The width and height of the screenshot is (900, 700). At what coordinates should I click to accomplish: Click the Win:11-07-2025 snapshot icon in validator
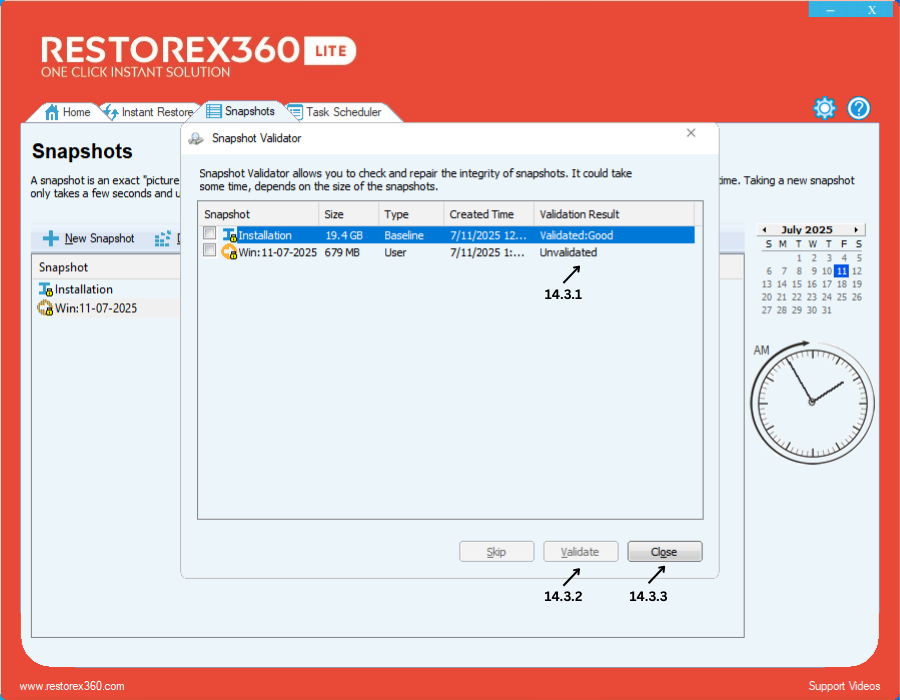pos(229,252)
